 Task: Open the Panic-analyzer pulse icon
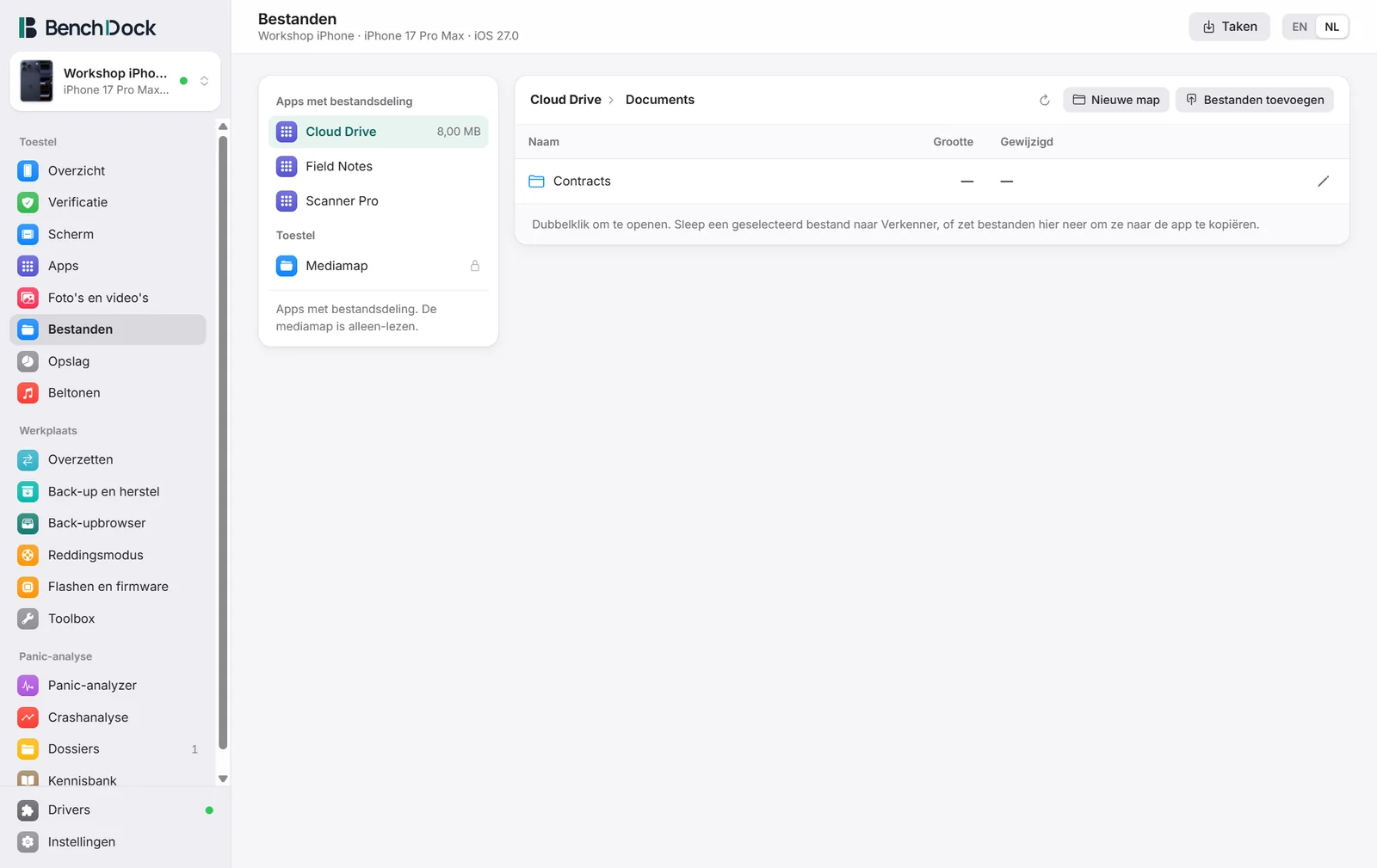tap(28, 686)
